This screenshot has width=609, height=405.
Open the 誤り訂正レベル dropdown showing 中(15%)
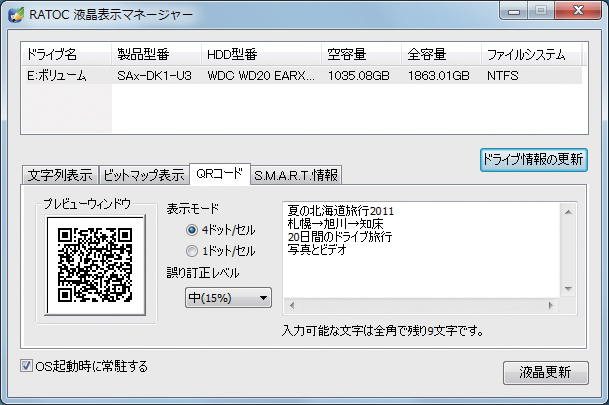(228, 298)
